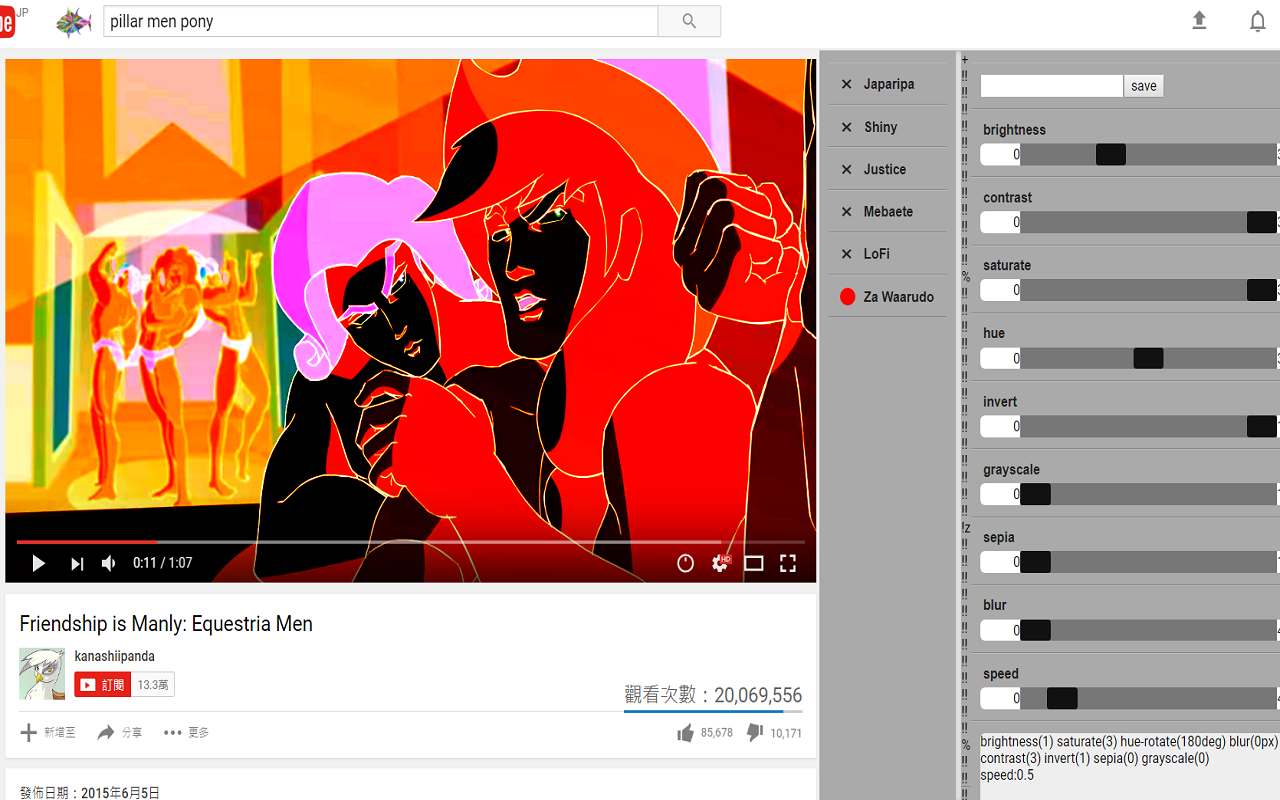Click the sepia slider handle

pos(1035,562)
